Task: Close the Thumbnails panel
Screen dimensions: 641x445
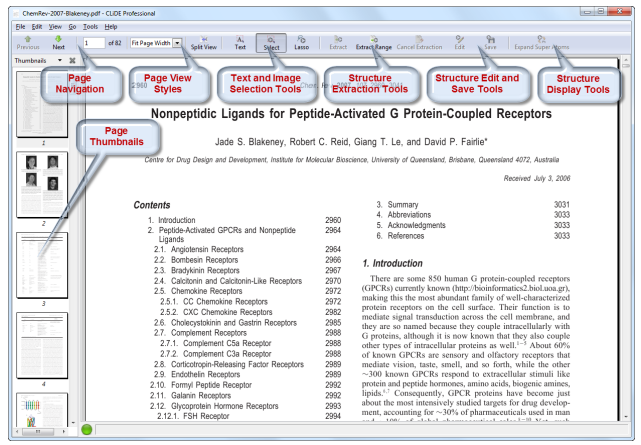Action: (x=72, y=60)
